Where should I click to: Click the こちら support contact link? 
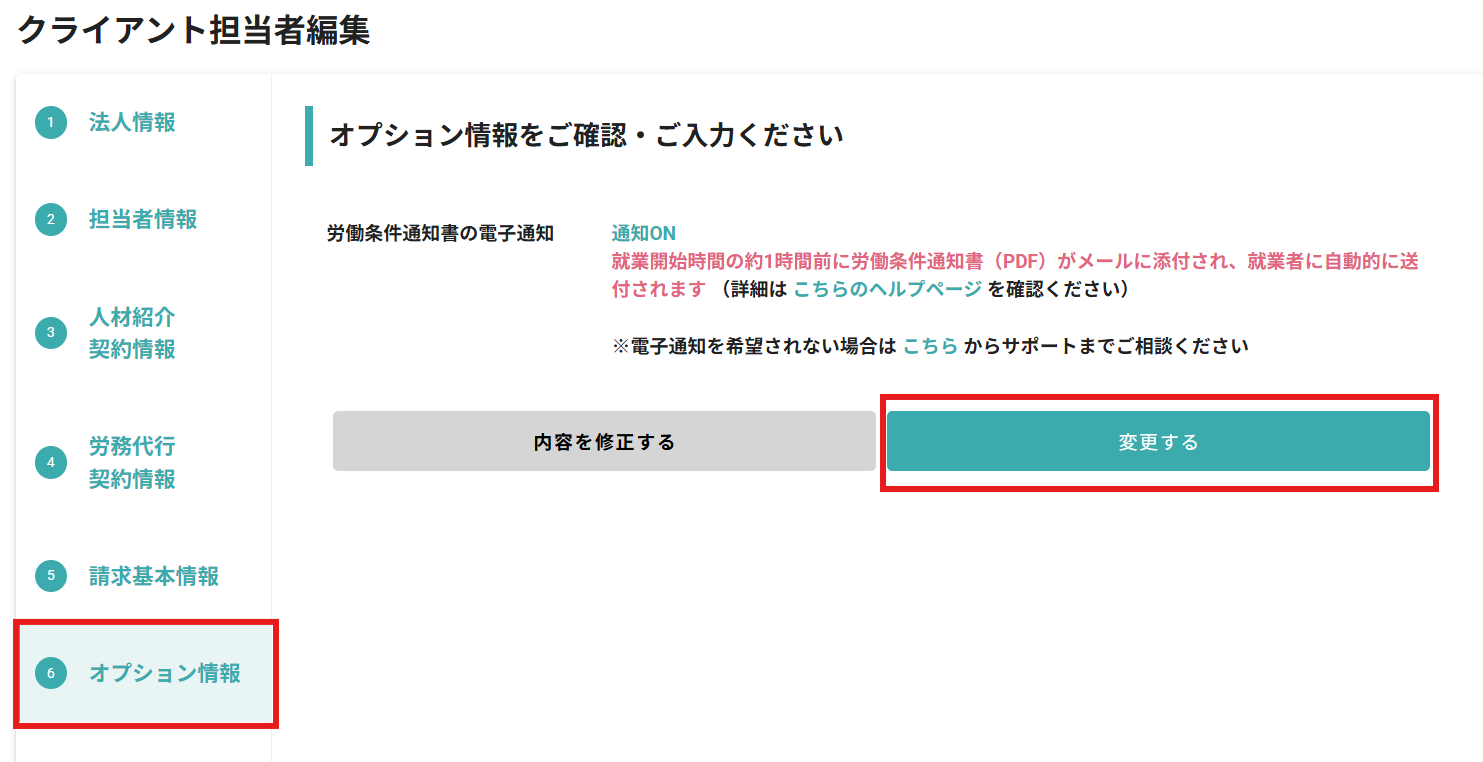pos(930,346)
